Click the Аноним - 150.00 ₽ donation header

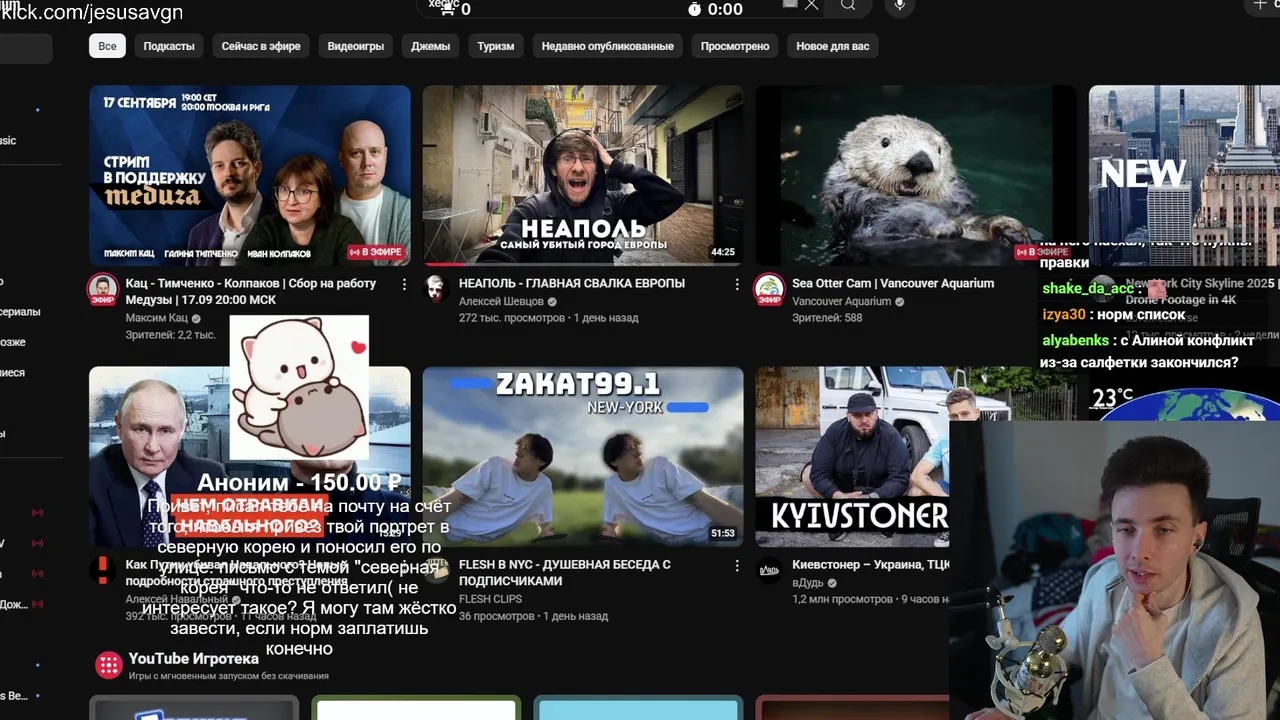click(299, 483)
